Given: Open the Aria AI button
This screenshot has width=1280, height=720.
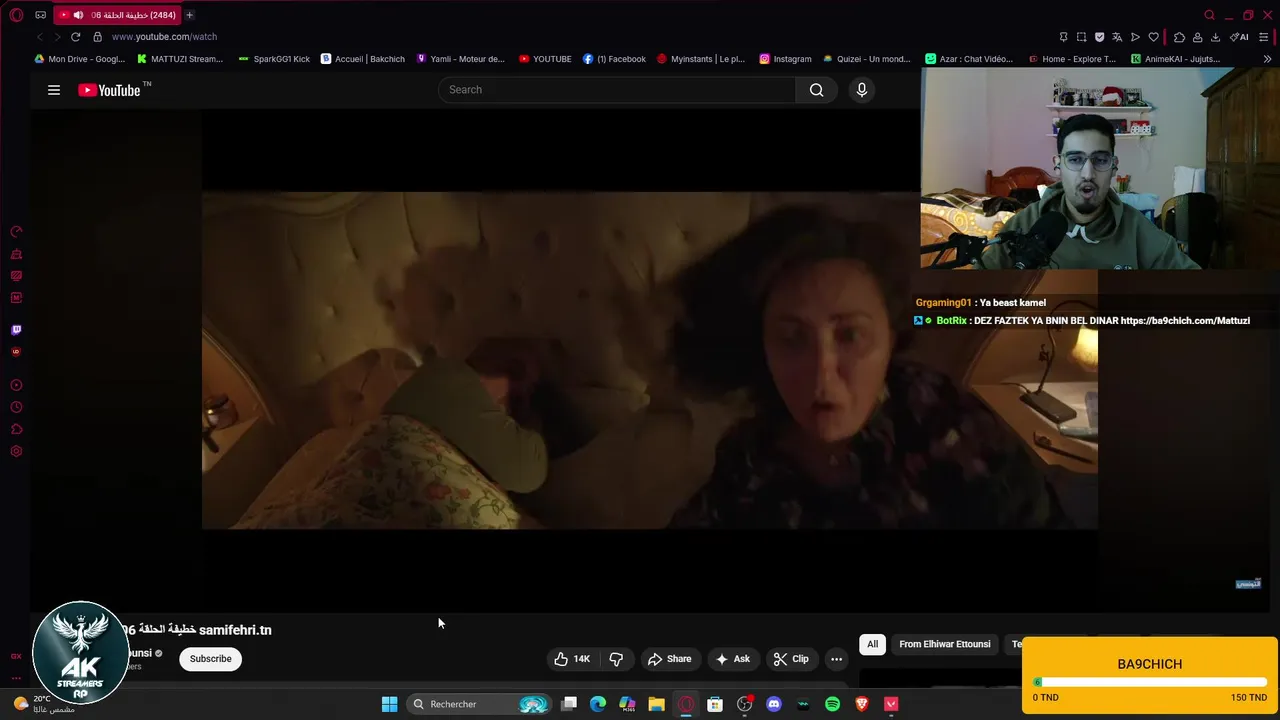Looking at the screenshot, I should tap(1239, 37).
